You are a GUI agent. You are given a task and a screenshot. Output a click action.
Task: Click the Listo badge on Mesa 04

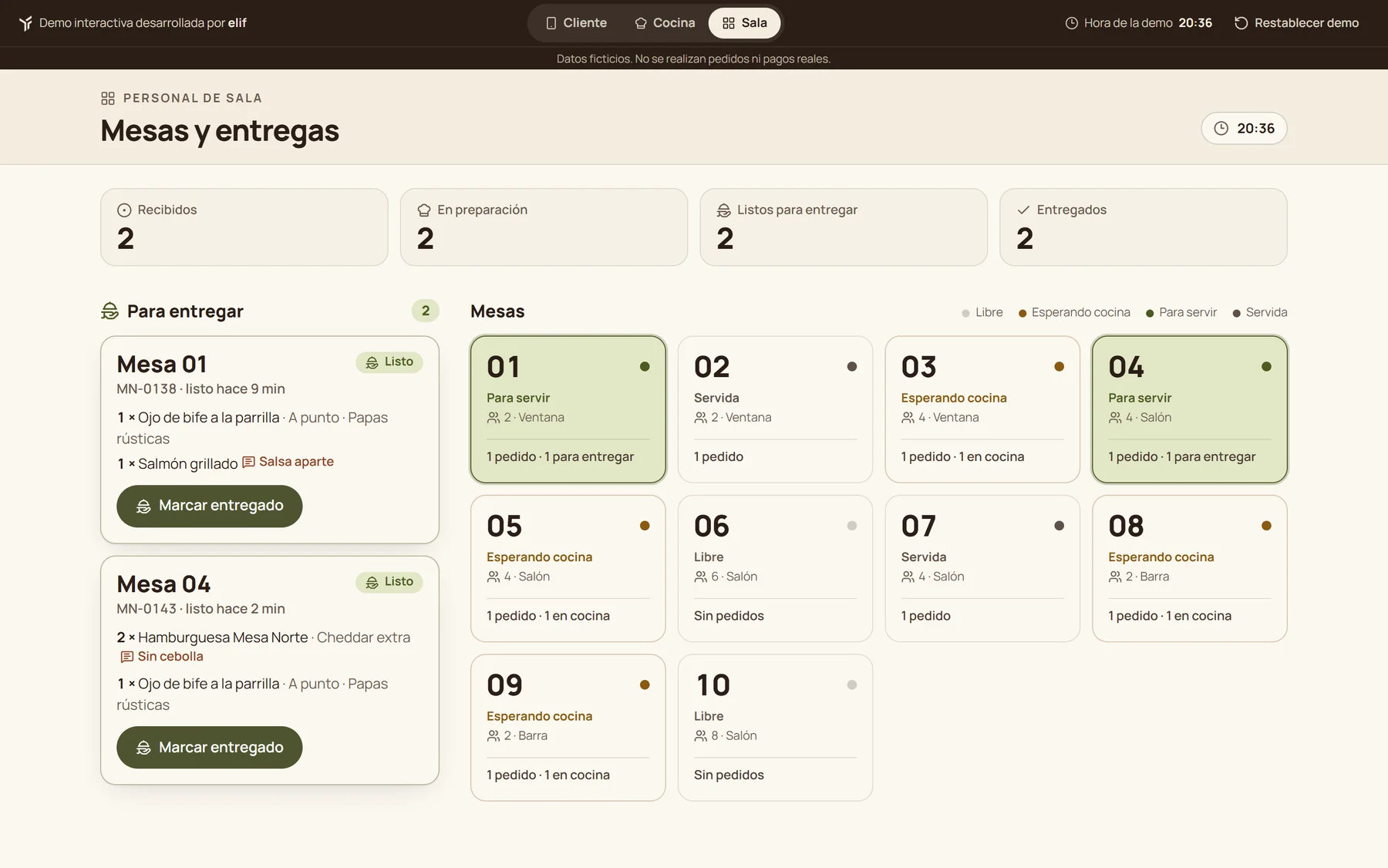pyautogui.click(x=389, y=582)
